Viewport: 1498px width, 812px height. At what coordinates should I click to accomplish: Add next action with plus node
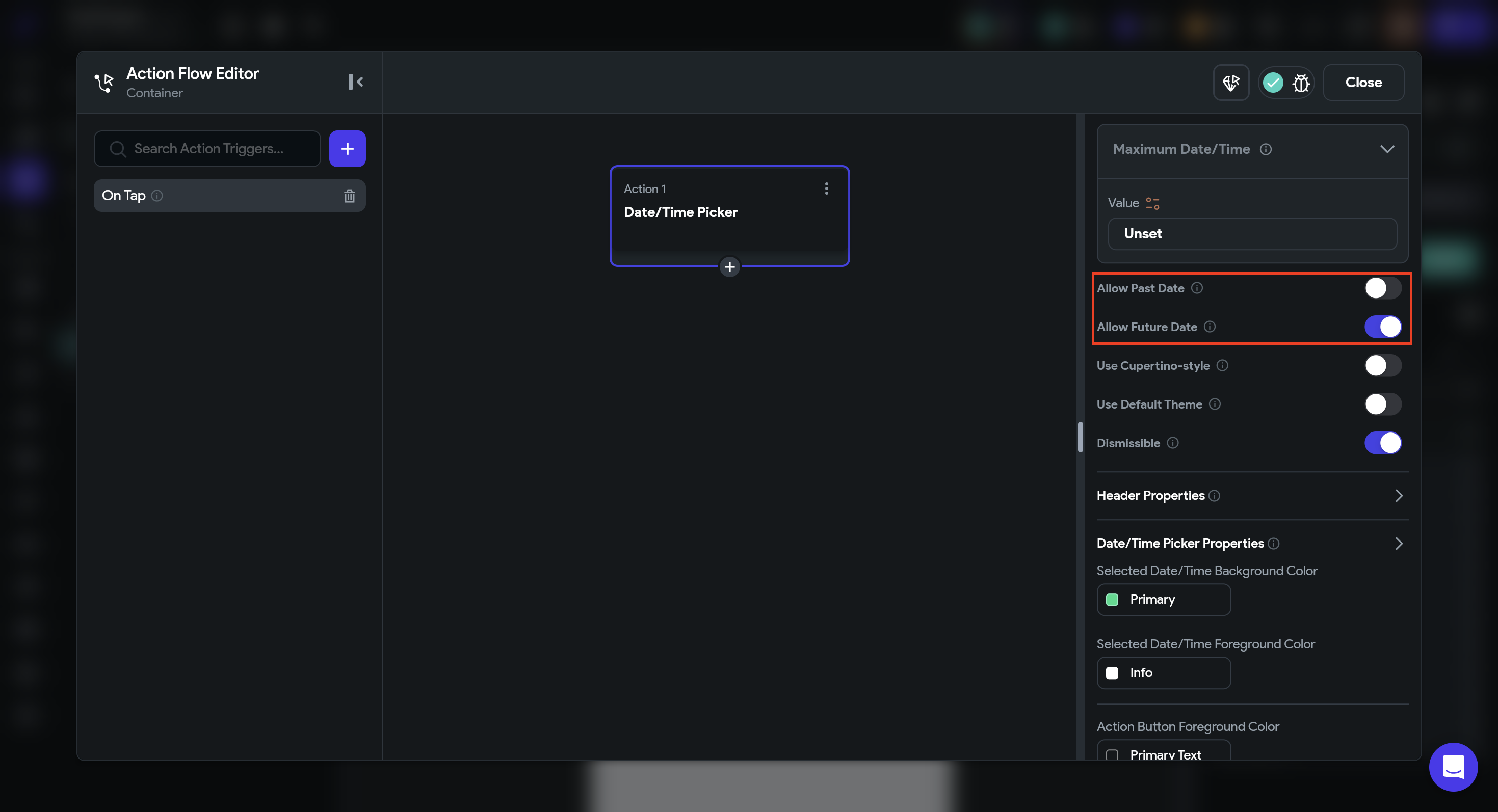[729, 267]
